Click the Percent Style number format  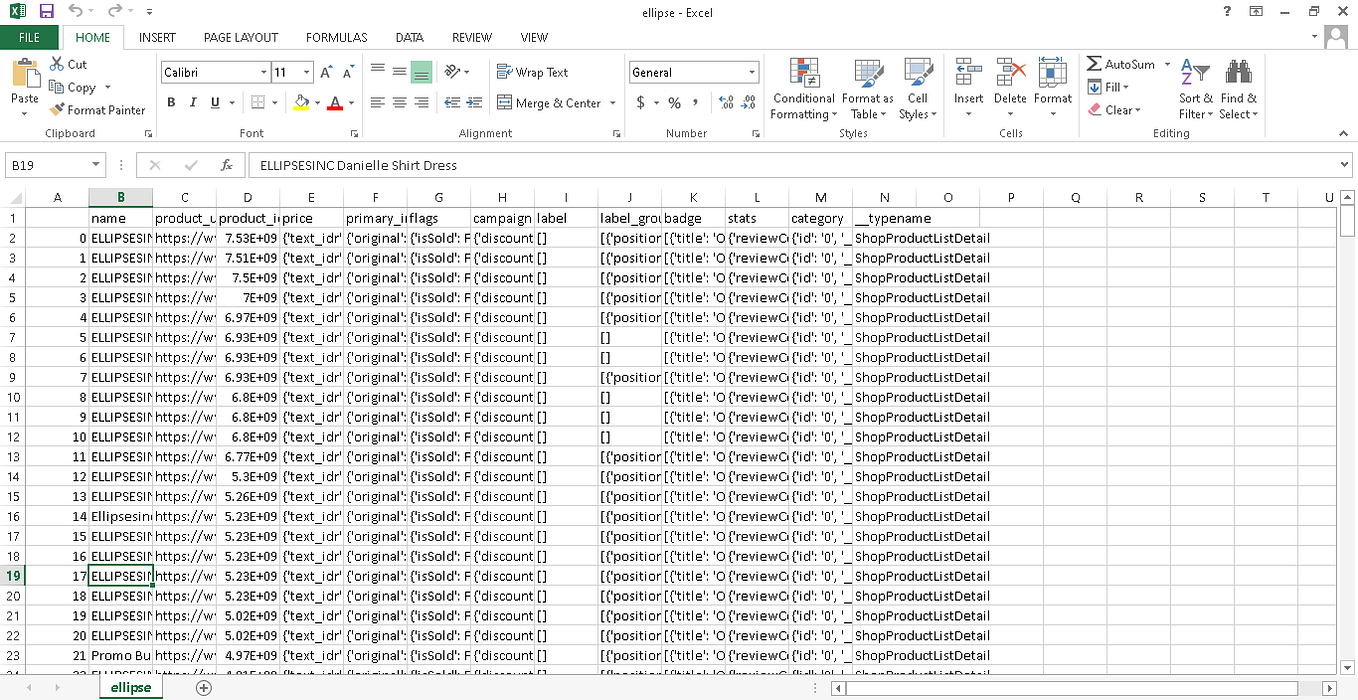coord(675,101)
